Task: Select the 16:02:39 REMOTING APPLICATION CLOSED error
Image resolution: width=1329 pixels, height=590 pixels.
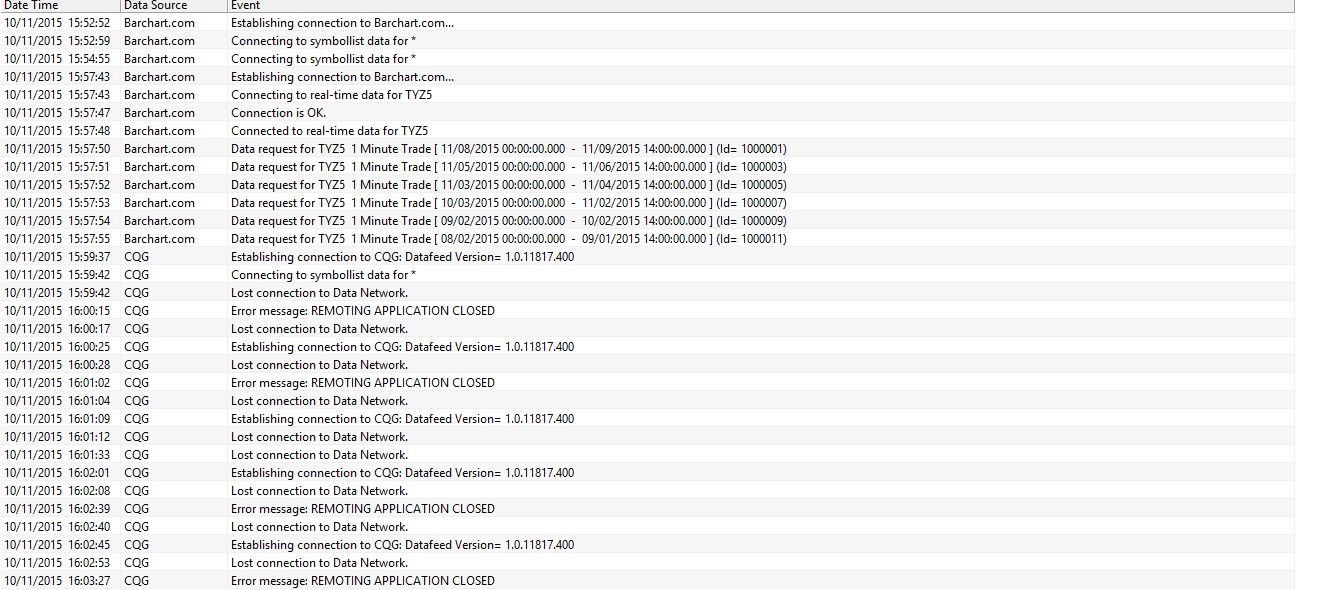Action: click(x=363, y=509)
